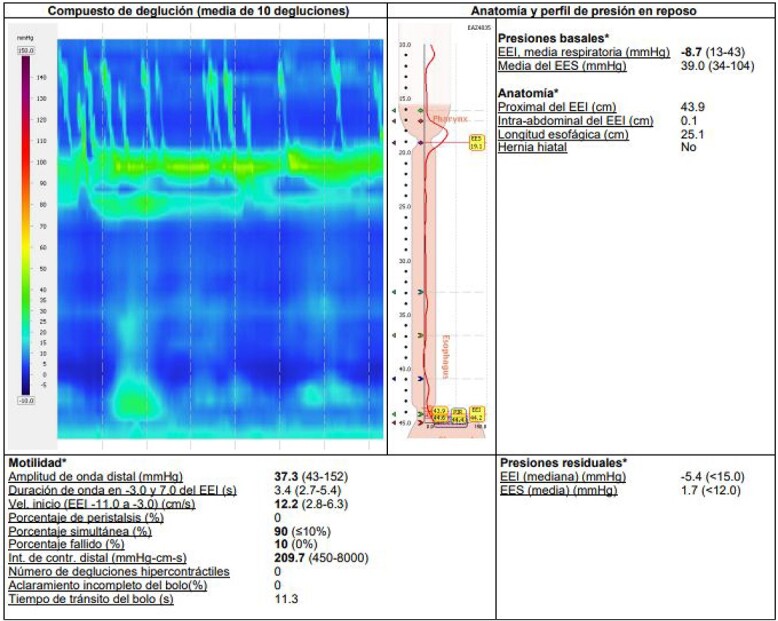Click the 10 (0%) failed percentage value
This screenshot has height=621, width=778.
pos(296,544)
